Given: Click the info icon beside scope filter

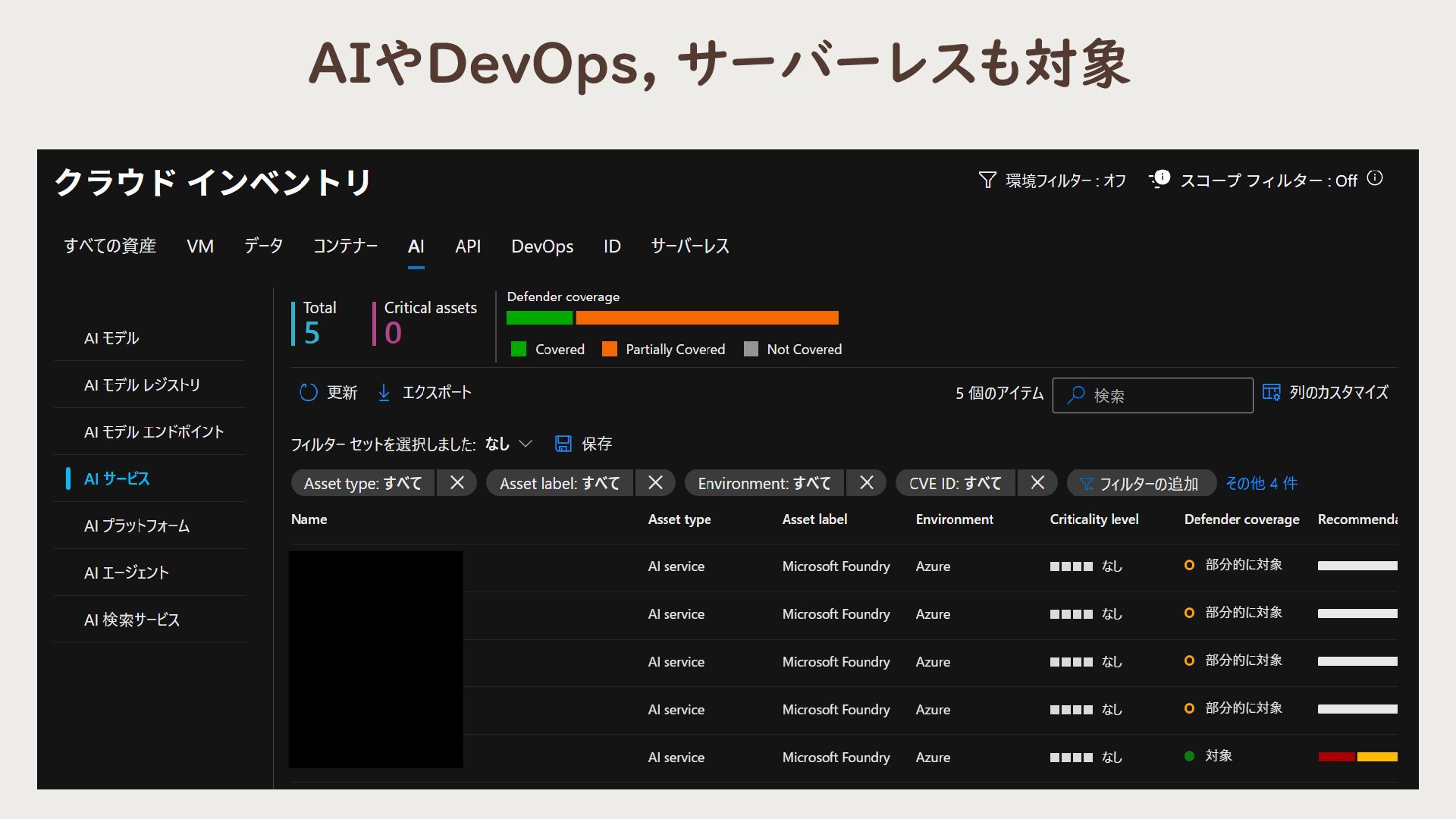Looking at the screenshot, I should [x=1375, y=178].
